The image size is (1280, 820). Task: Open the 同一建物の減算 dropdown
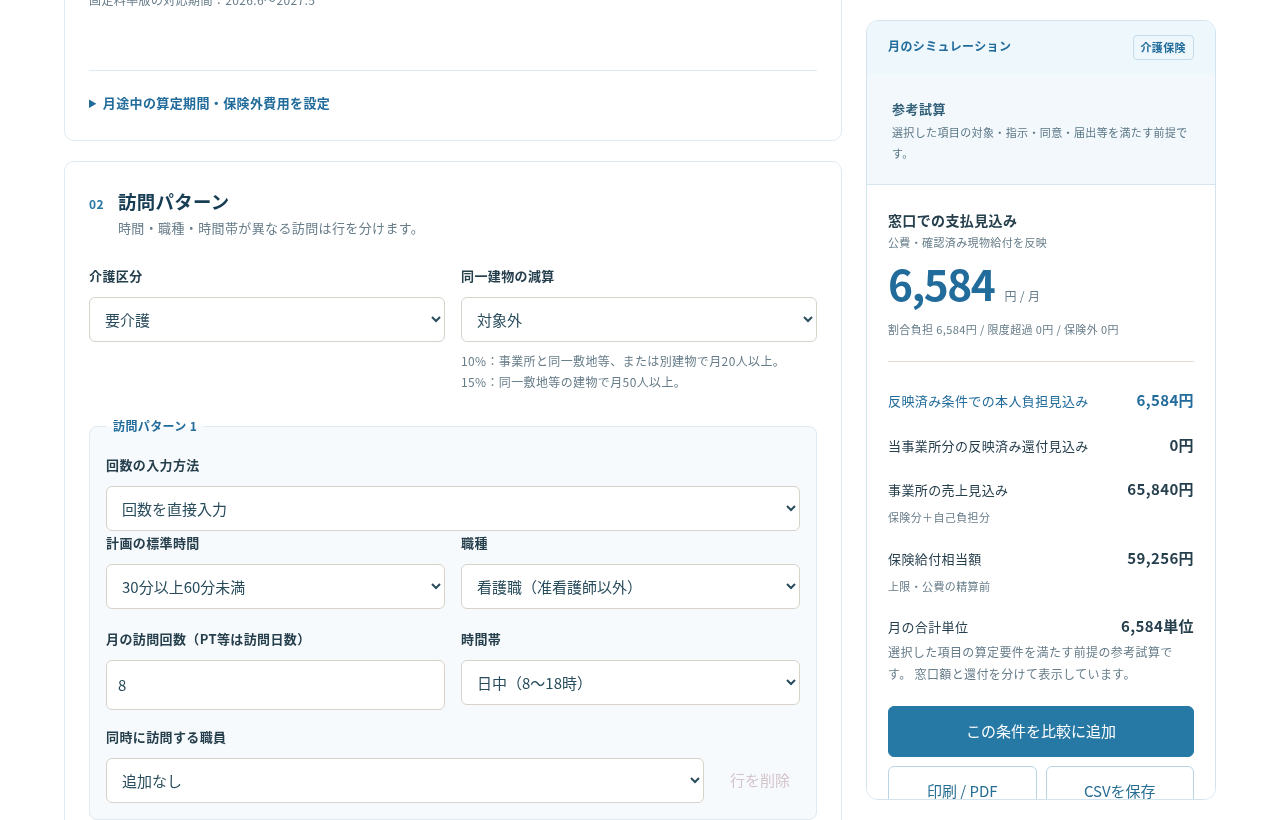point(639,320)
